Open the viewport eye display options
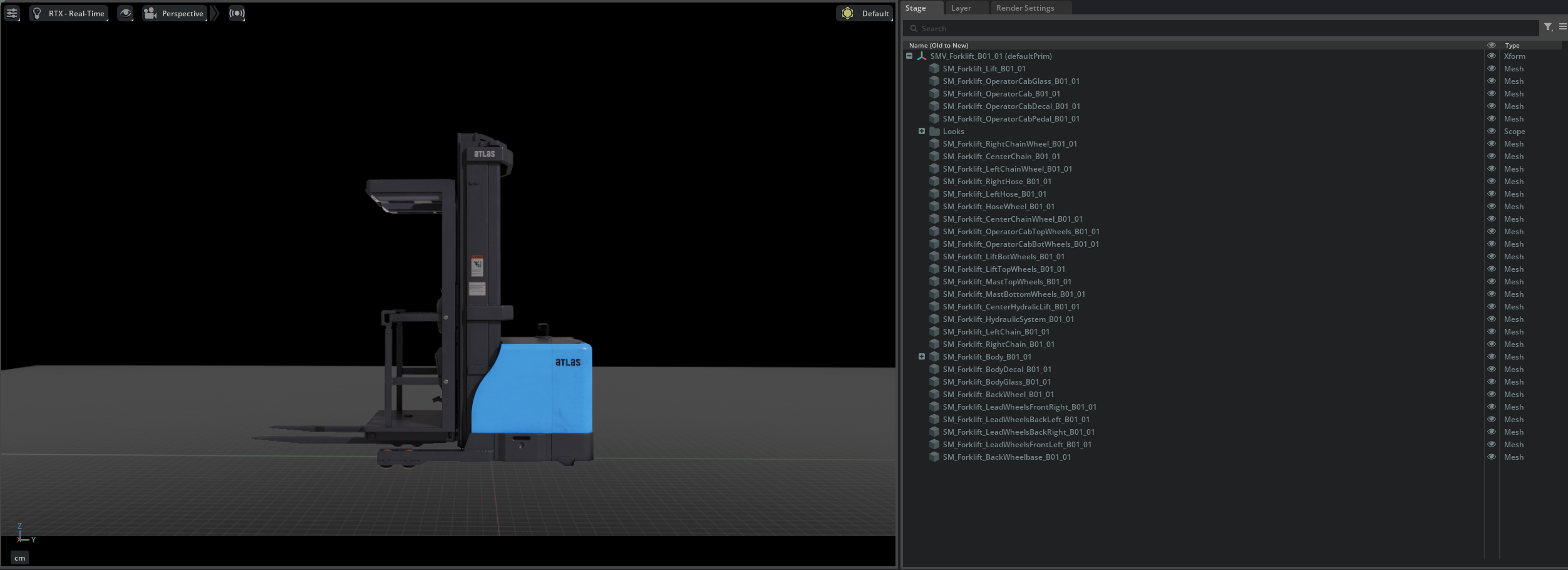 [x=125, y=13]
